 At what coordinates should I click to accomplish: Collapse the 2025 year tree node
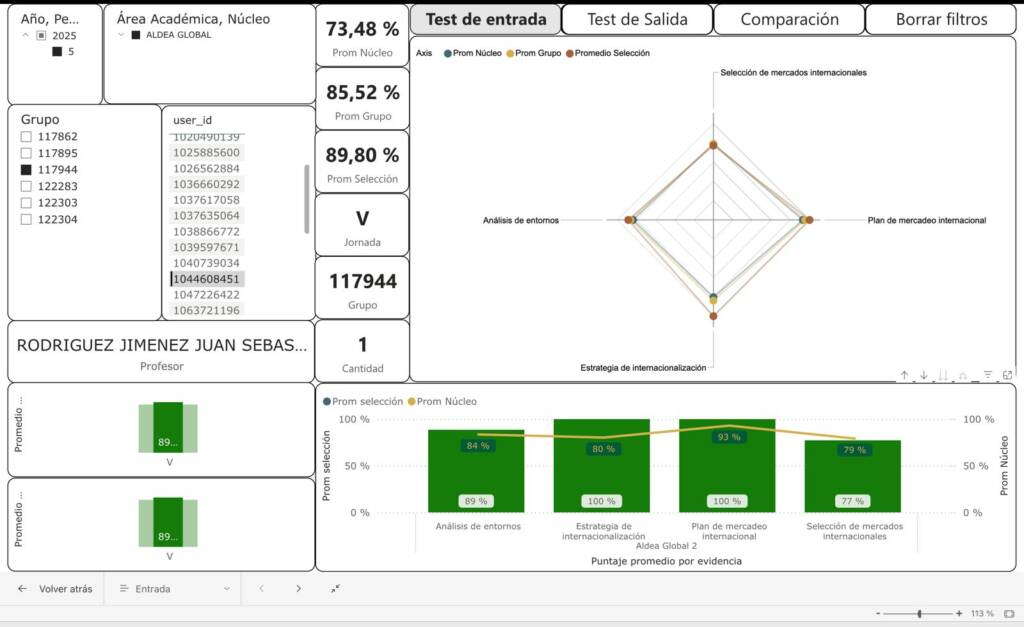[x=25, y=35]
